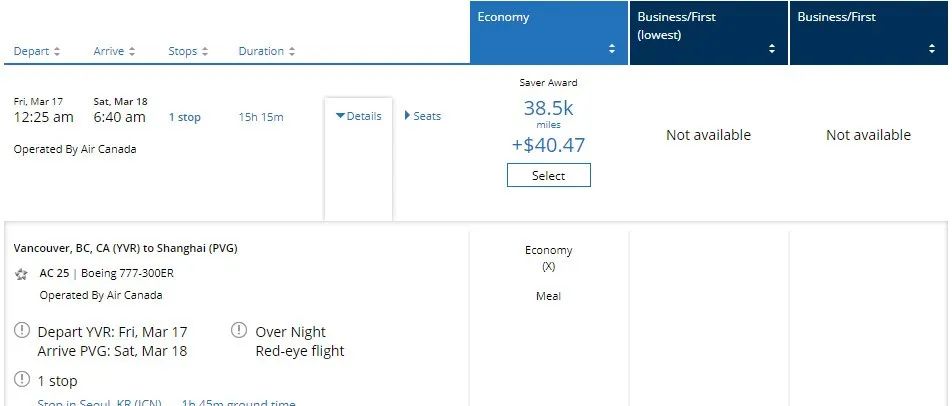Expand the Seats section
Screen dimensions: 952x406
[x=422, y=116]
